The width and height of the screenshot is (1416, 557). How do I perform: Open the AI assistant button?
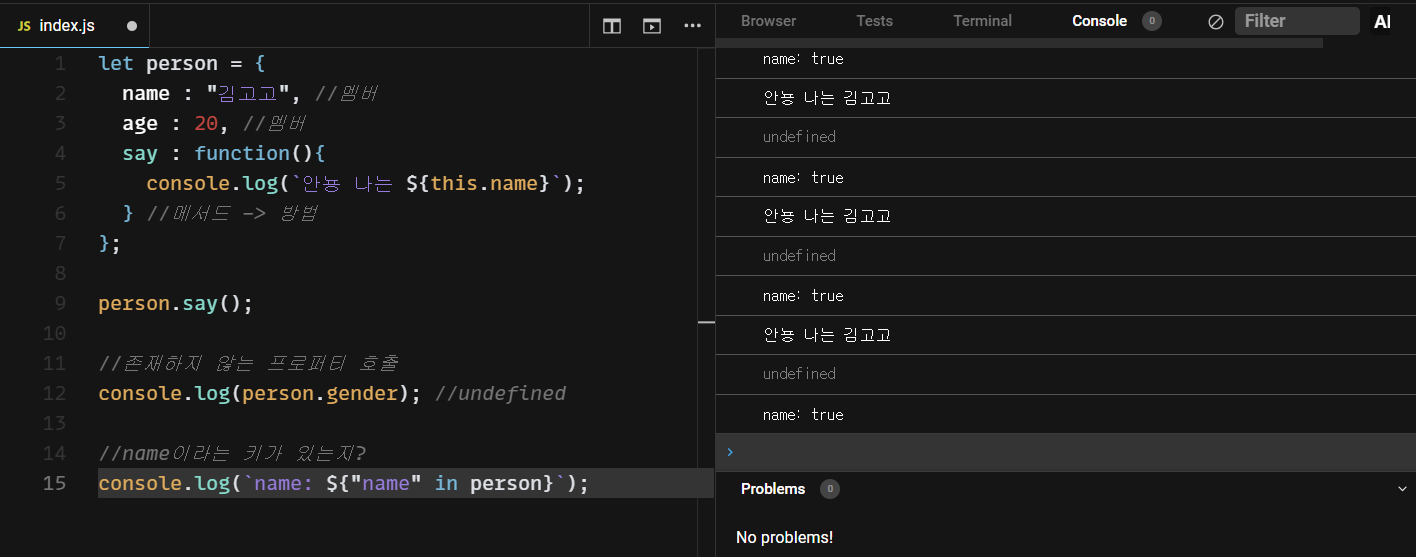click(1382, 21)
